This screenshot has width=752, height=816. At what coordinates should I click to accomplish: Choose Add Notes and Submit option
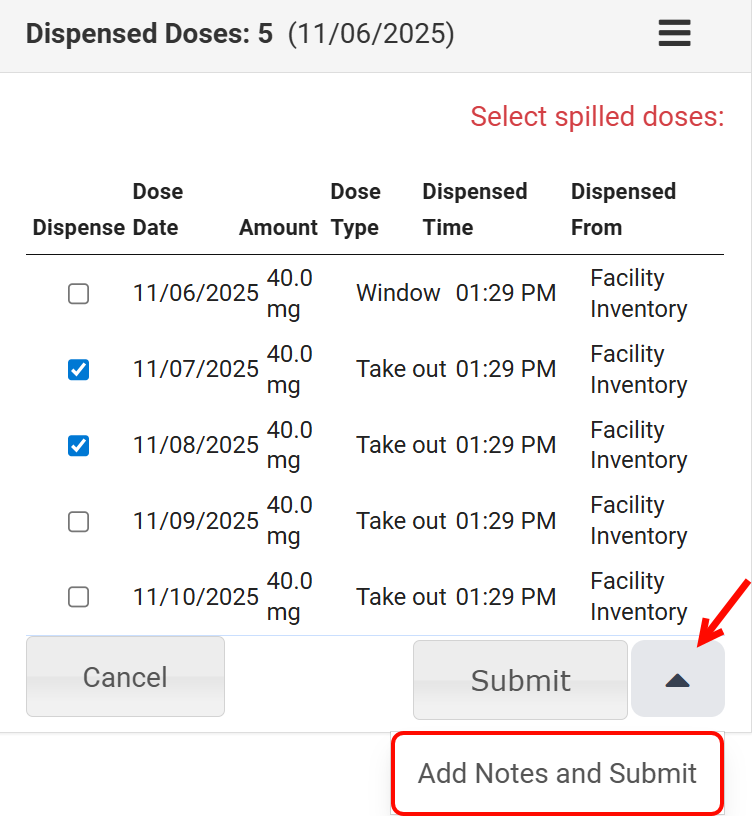(x=557, y=773)
